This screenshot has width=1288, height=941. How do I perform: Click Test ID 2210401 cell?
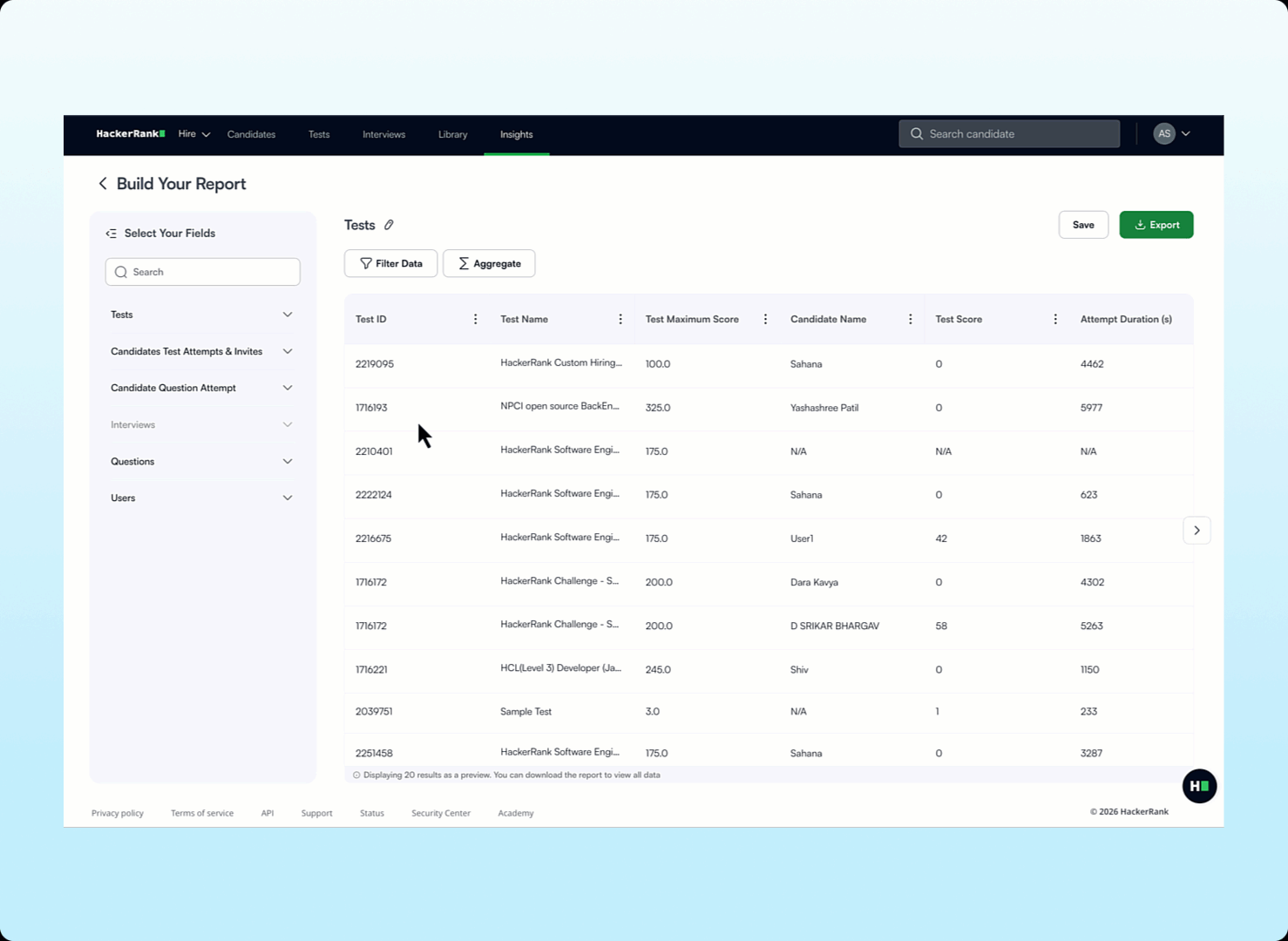coord(374,451)
